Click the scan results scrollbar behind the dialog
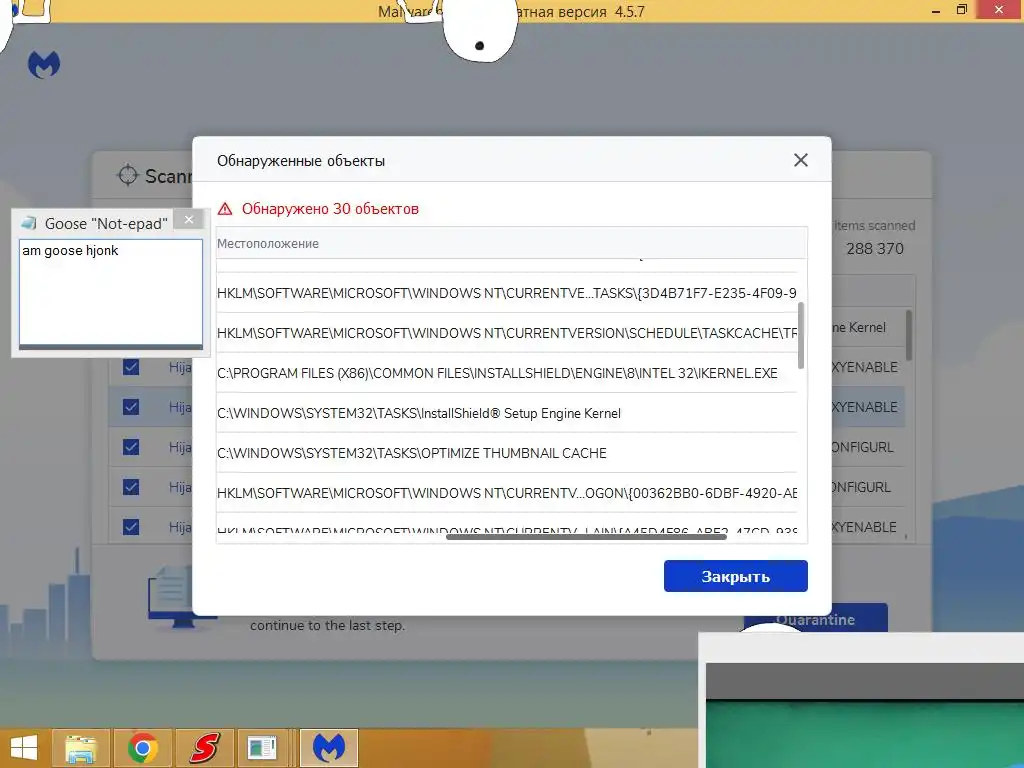This screenshot has height=768, width=1024. (x=908, y=336)
